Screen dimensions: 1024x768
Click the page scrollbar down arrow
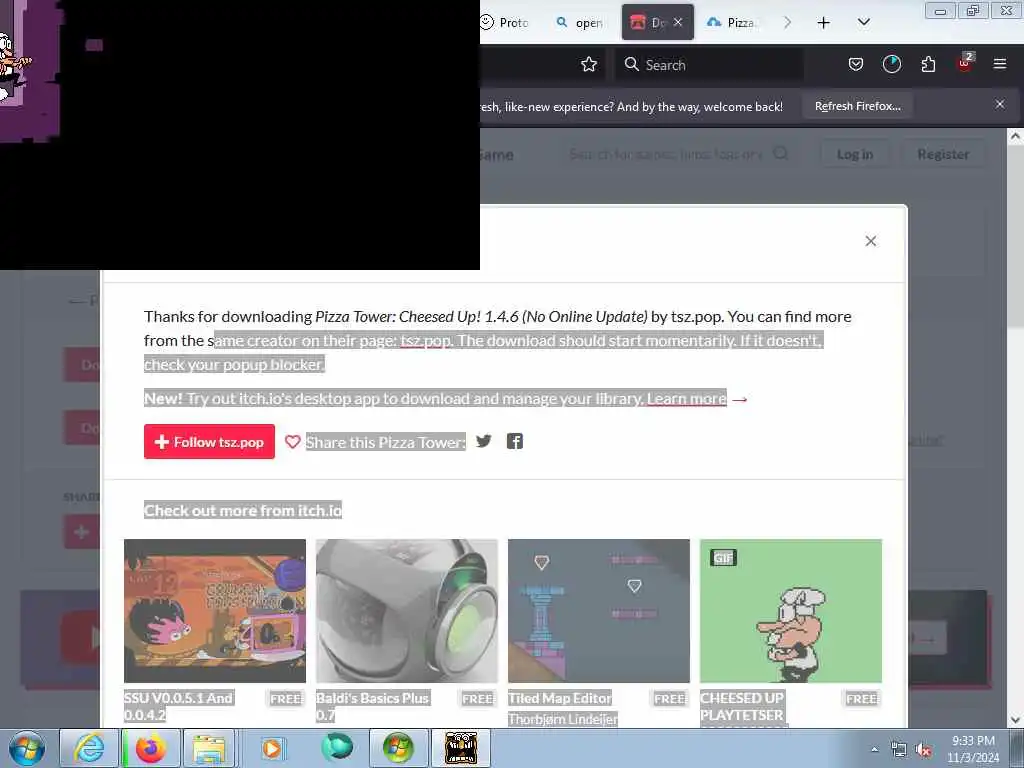(x=1015, y=720)
